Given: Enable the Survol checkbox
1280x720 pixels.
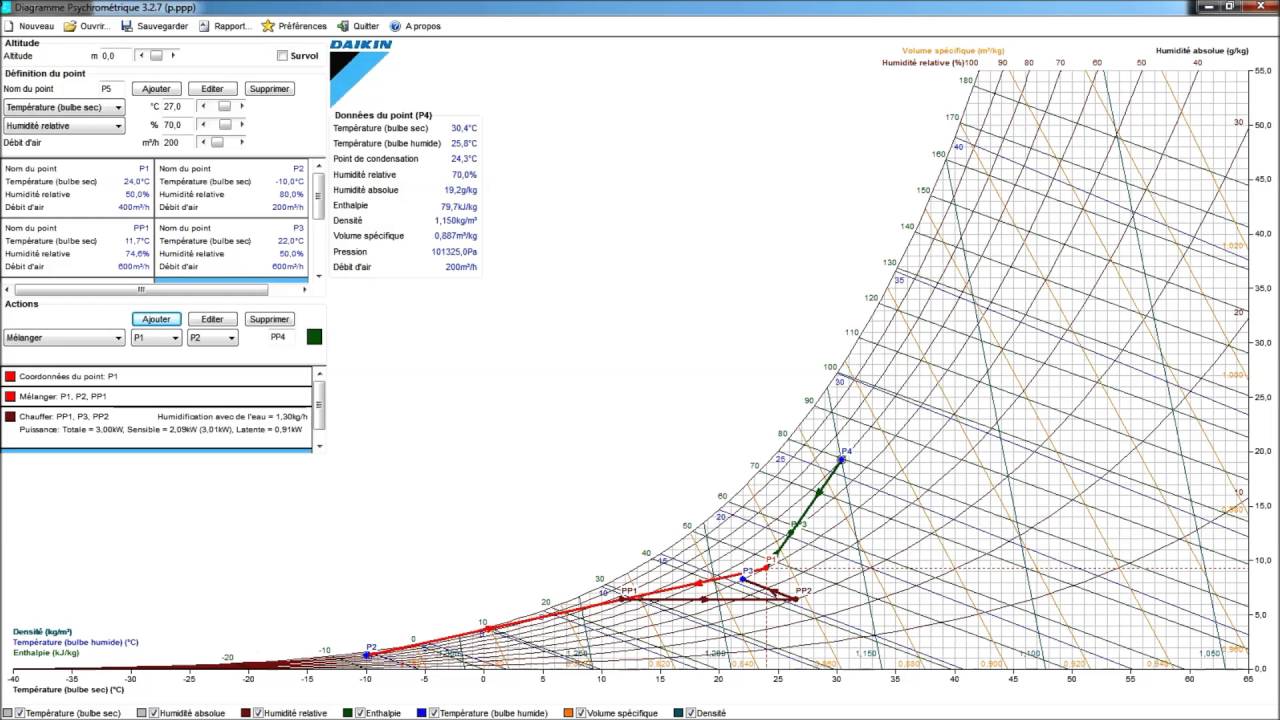Looking at the screenshot, I should pyautogui.click(x=282, y=56).
